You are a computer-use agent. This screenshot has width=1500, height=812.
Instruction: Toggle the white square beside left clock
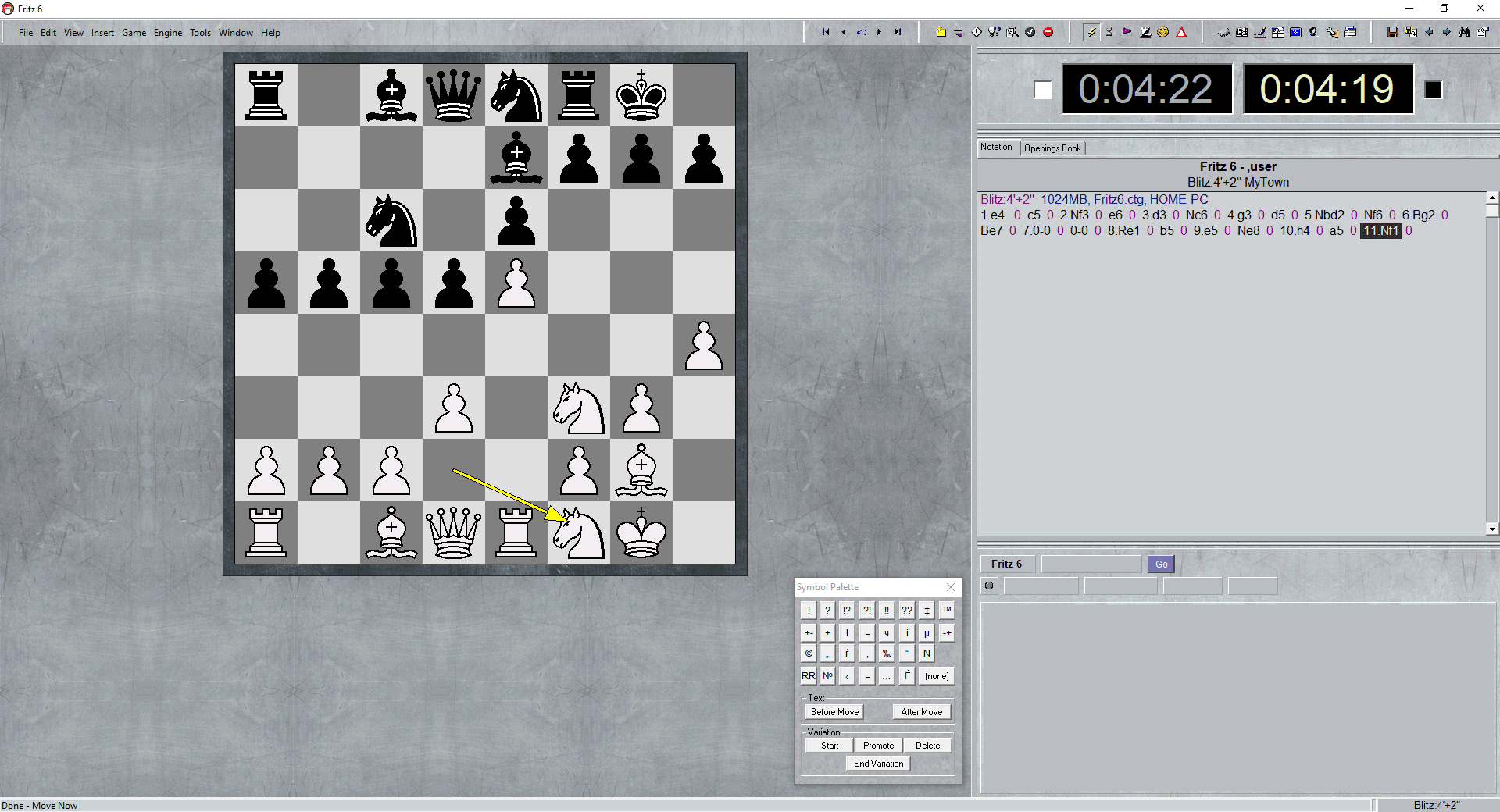(x=1043, y=90)
